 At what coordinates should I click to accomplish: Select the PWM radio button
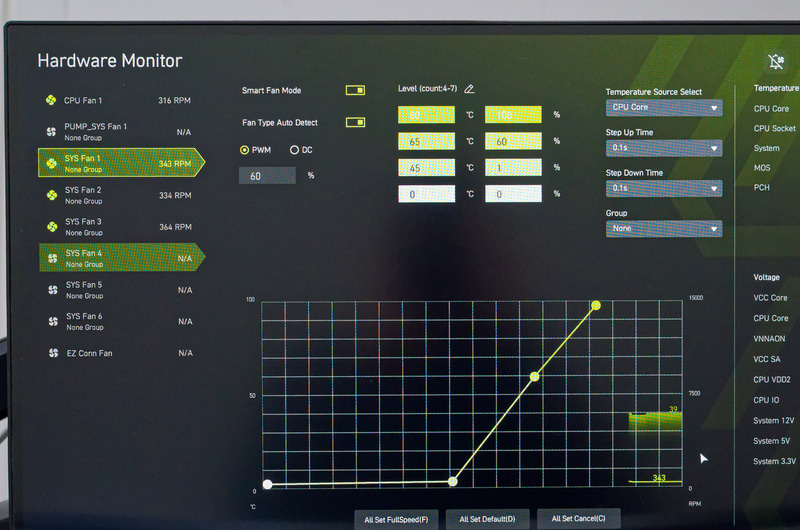(244, 150)
